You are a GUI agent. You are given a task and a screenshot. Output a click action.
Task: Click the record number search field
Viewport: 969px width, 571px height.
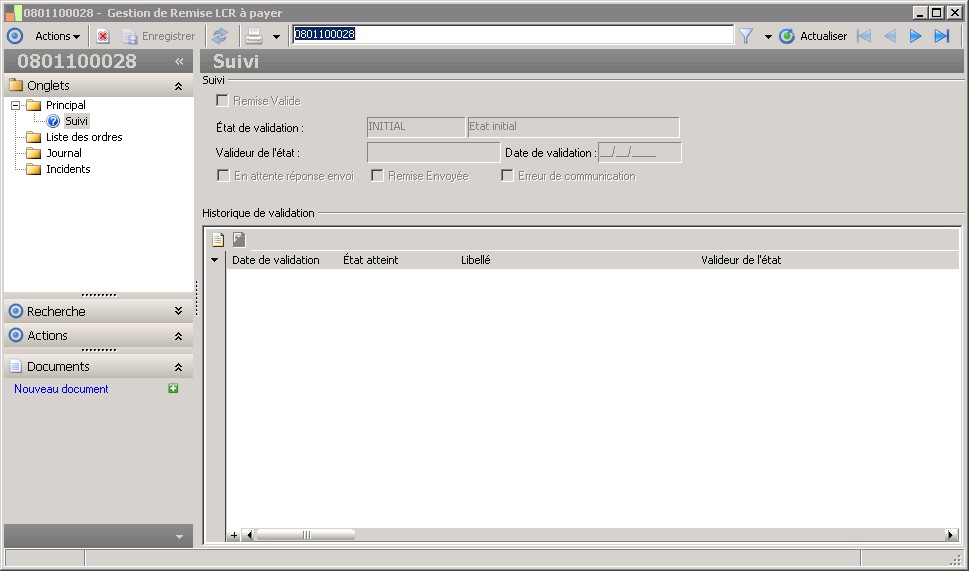tap(513, 35)
